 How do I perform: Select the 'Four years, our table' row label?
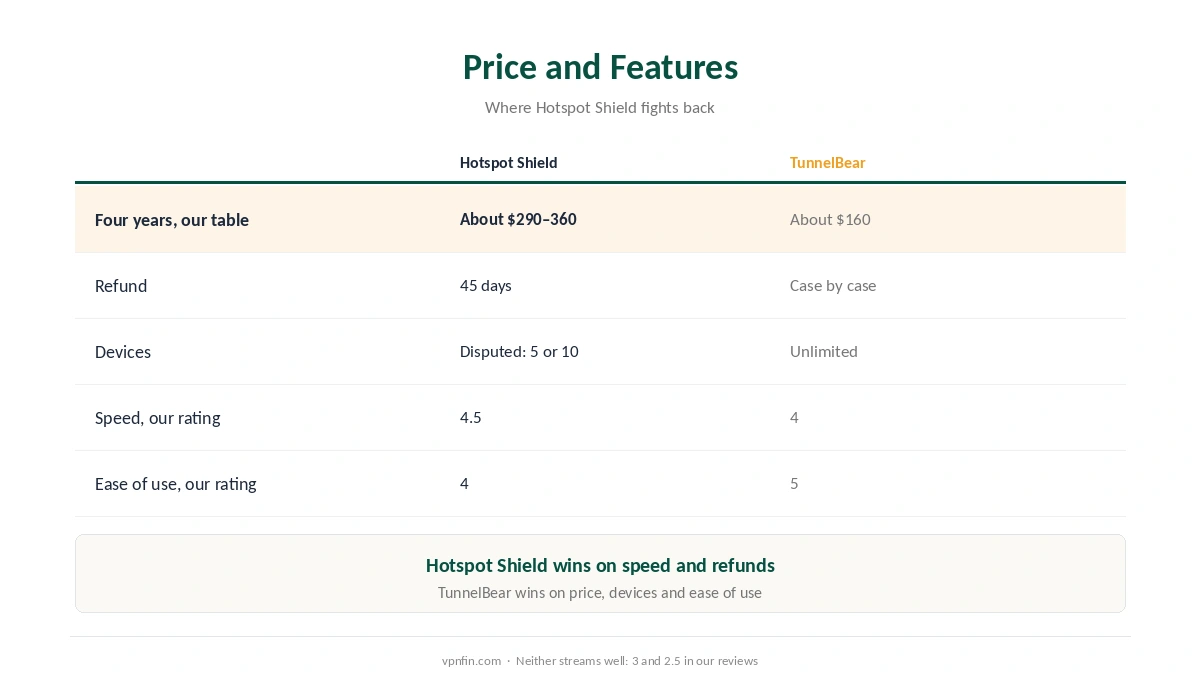coord(172,220)
